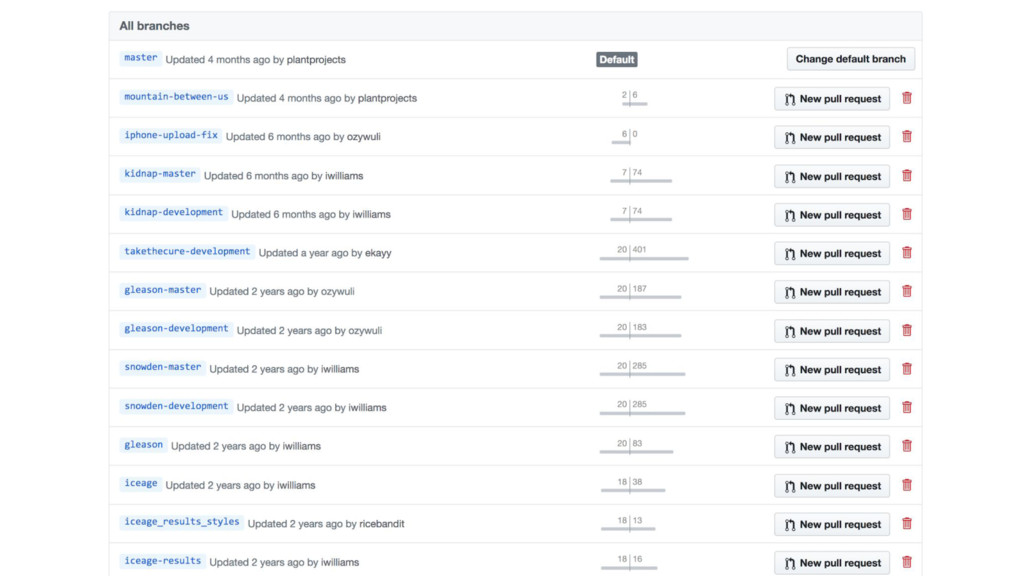Screen dimensions: 1024x576
Task: Open the gleason branch link
Action: [143, 445]
